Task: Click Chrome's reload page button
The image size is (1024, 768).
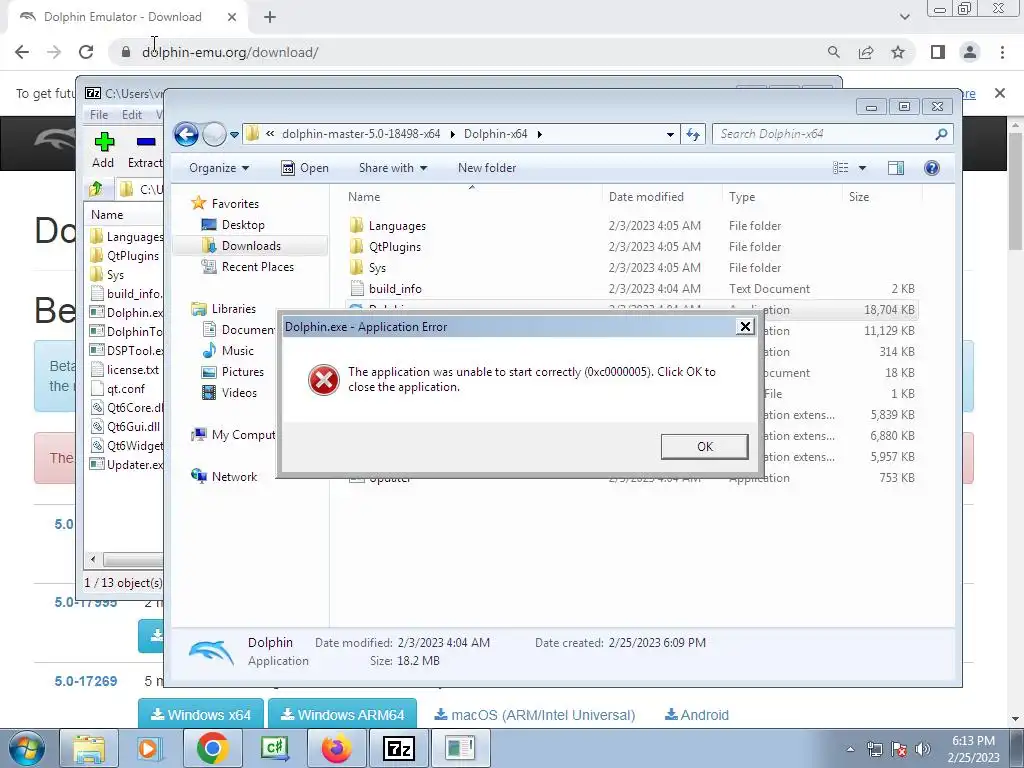Action: (86, 52)
